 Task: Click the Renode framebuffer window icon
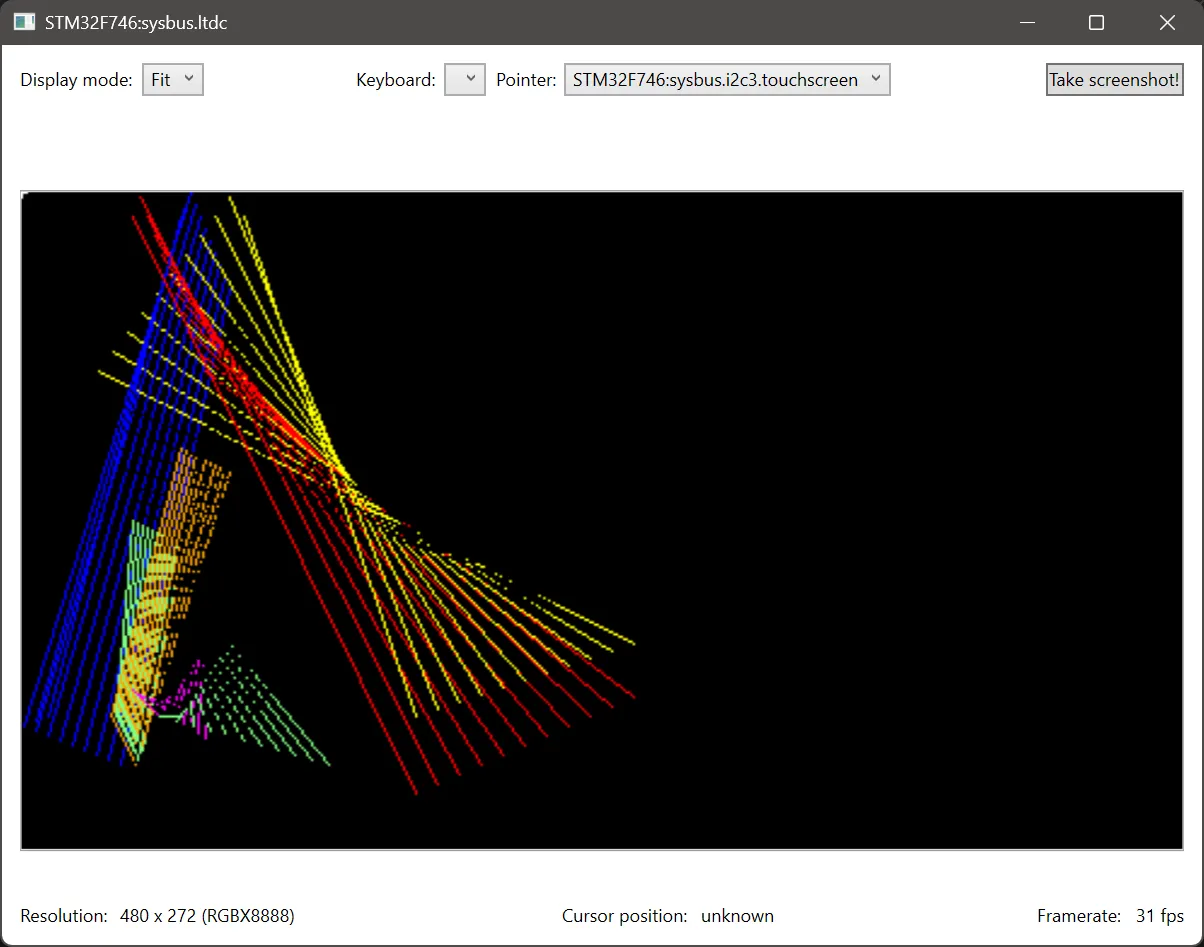[22, 21]
